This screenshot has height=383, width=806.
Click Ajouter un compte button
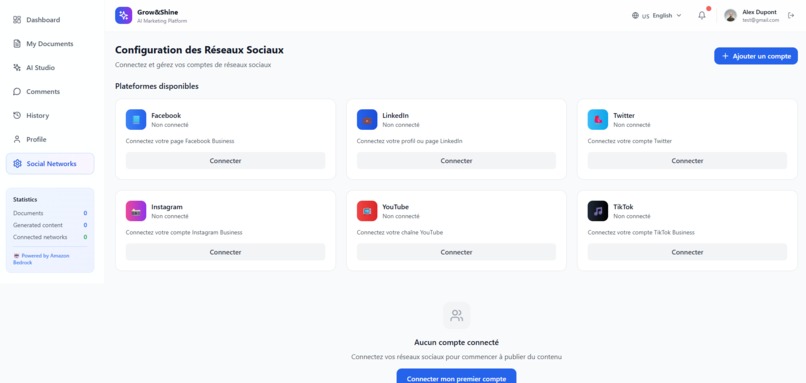pyautogui.click(x=756, y=56)
